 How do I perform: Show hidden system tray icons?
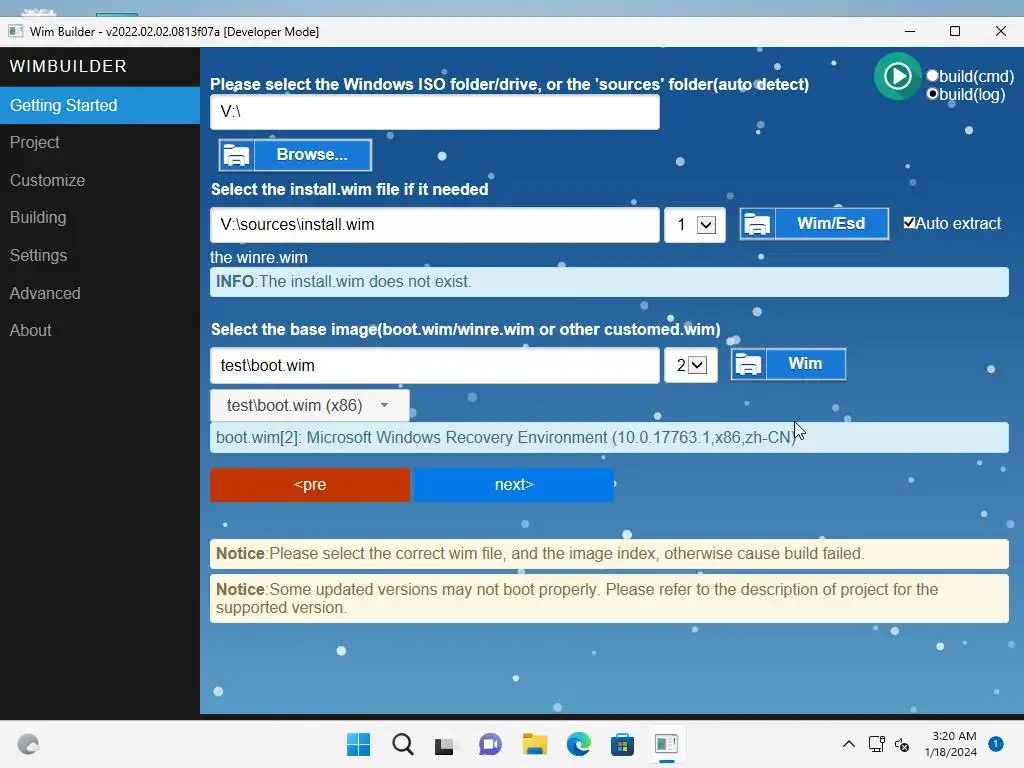(x=848, y=744)
